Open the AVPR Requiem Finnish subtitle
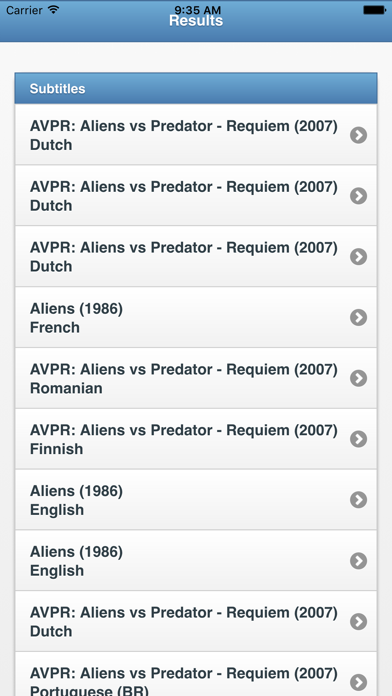 click(x=196, y=439)
